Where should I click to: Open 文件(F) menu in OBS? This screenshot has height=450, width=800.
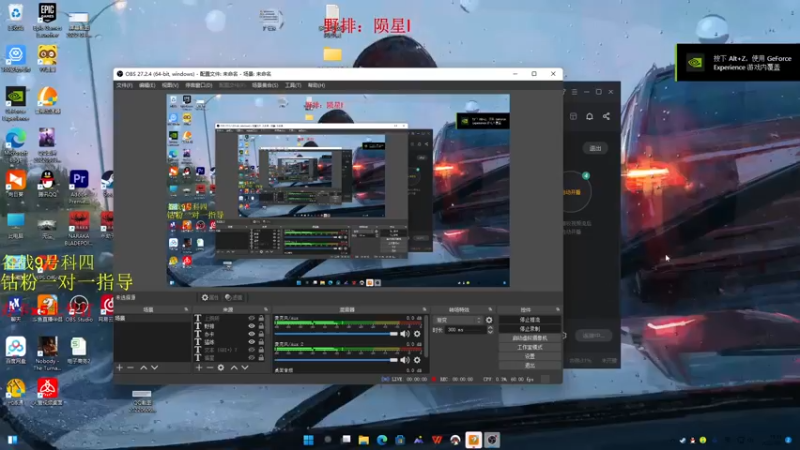(124, 85)
